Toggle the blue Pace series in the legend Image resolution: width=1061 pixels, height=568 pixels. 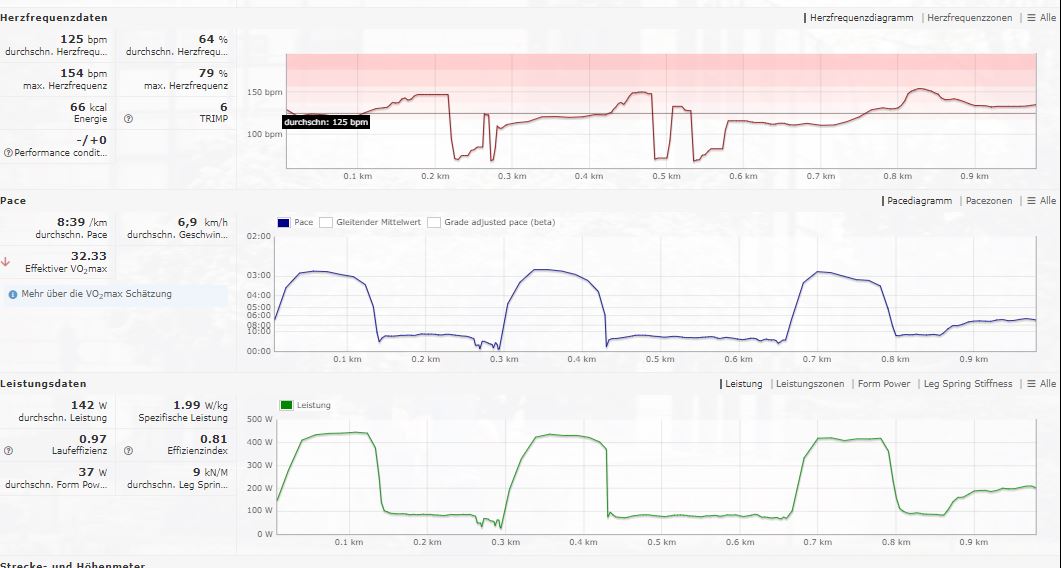[283, 223]
